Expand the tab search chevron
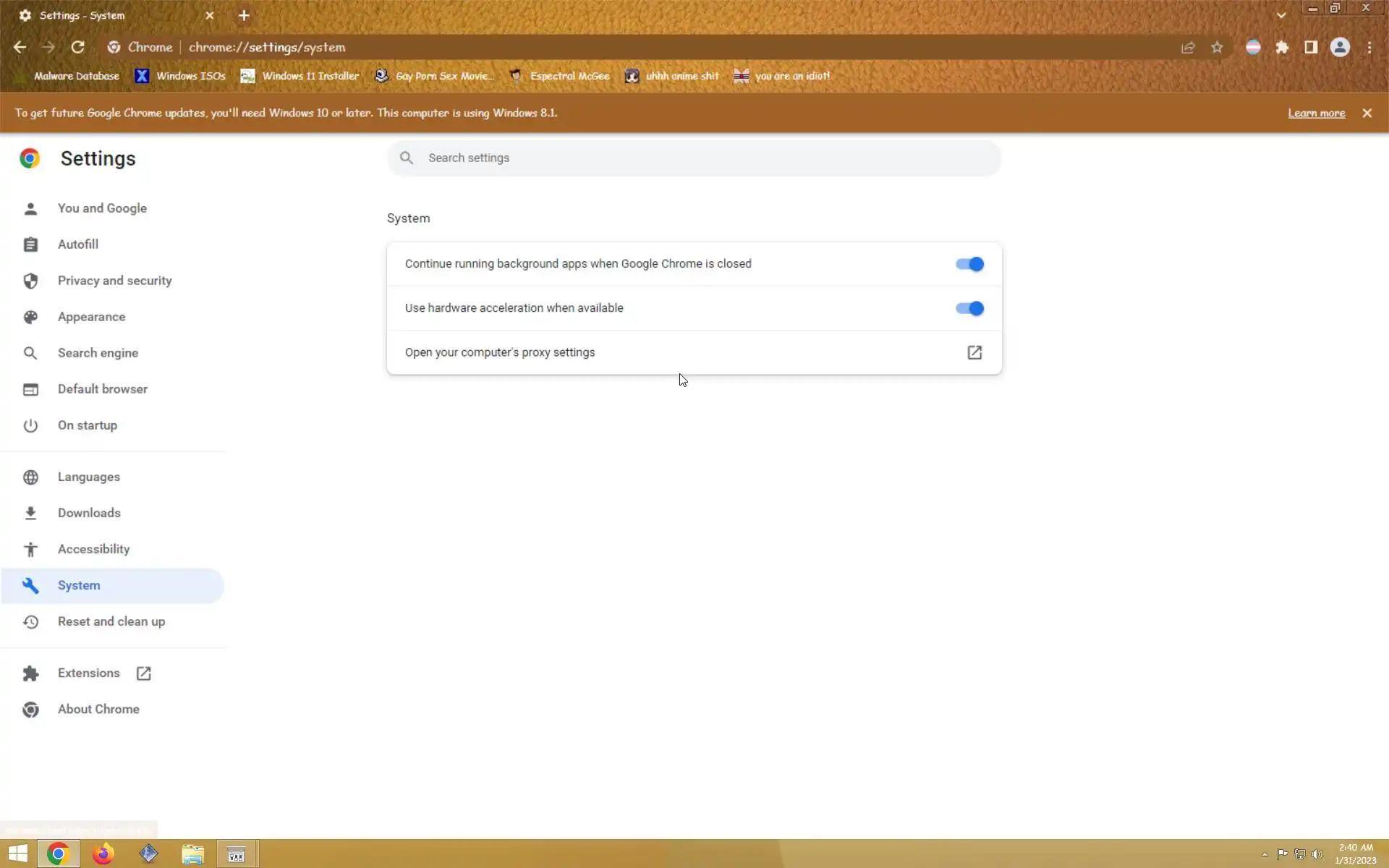The image size is (1389, 868). coord(1281,15)
